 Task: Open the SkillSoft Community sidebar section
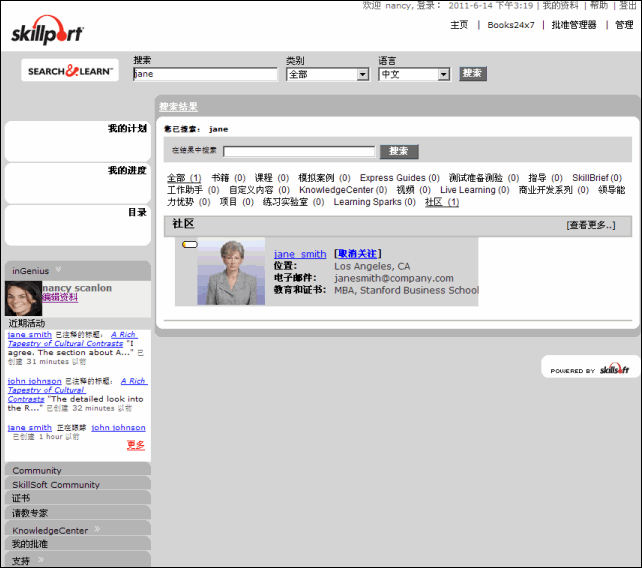click(x=78, y=484)
